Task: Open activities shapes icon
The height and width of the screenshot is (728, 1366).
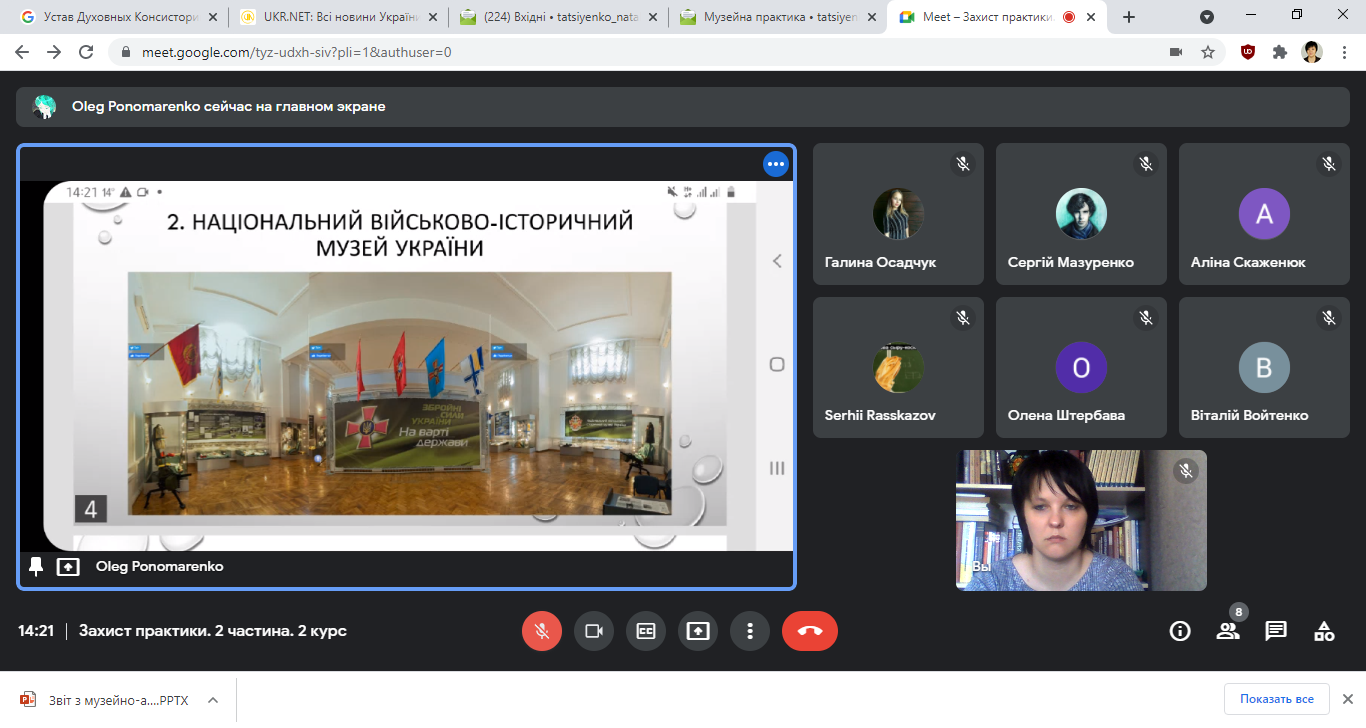Action: click(1324, 631)
